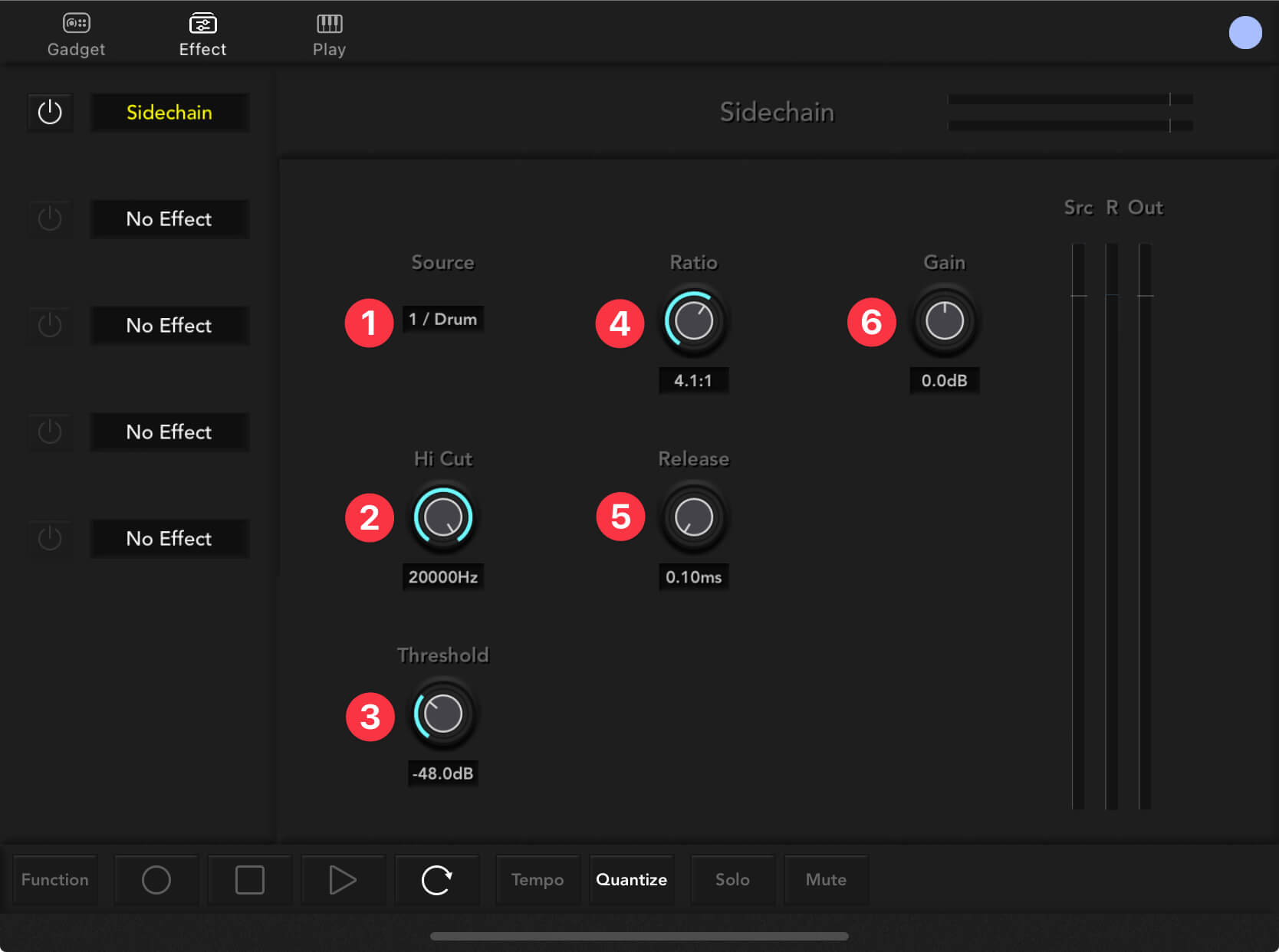The width and height of the screenshot is (1279, 952).
Task: Solo the current track
Action: click(732, 880)
